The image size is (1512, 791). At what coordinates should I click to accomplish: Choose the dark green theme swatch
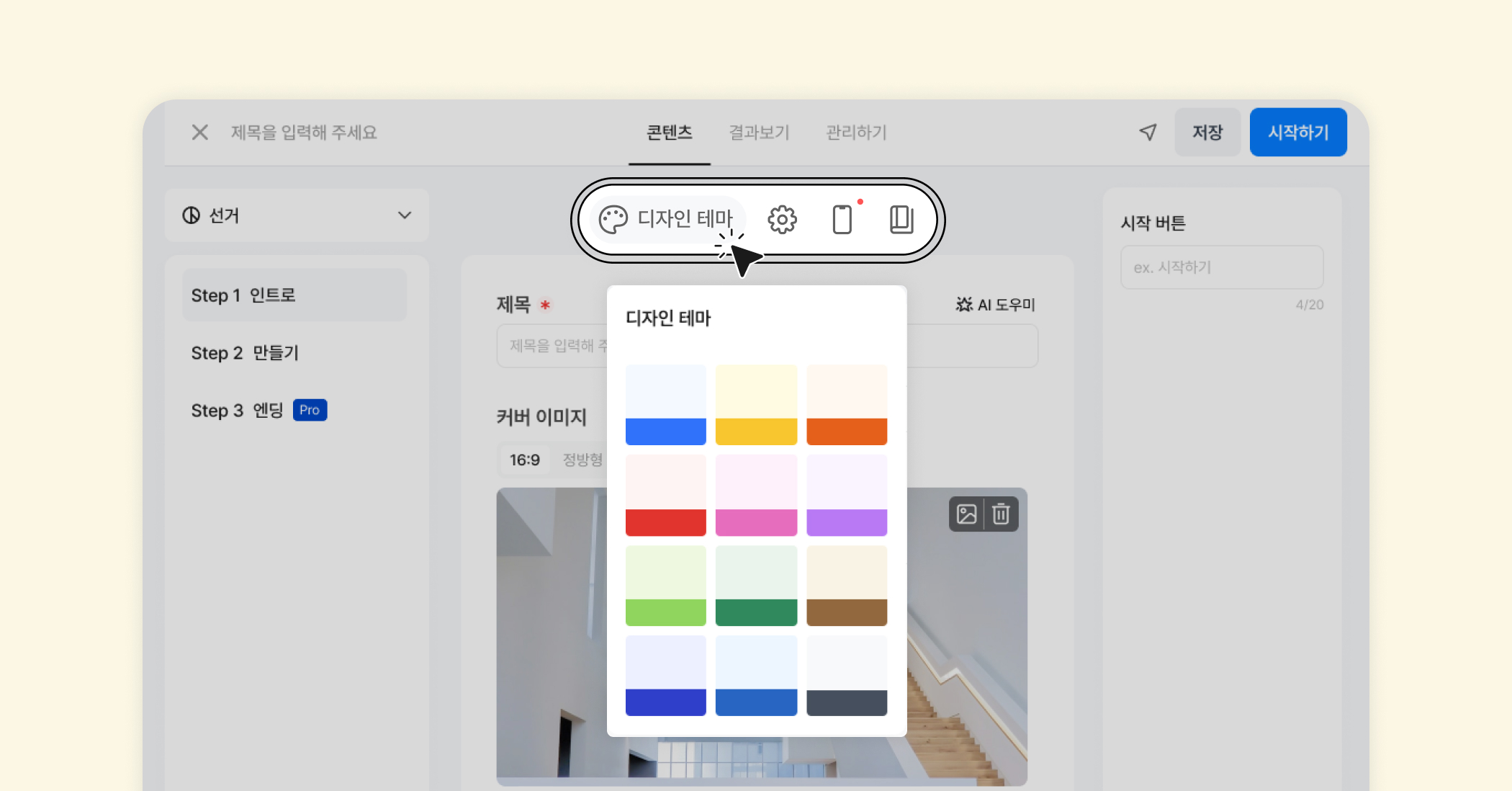(756, 586)
